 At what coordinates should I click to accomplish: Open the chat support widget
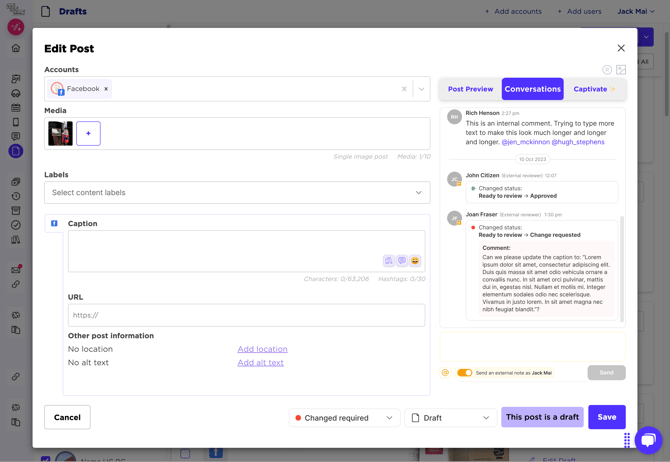(x=648, y=439)
